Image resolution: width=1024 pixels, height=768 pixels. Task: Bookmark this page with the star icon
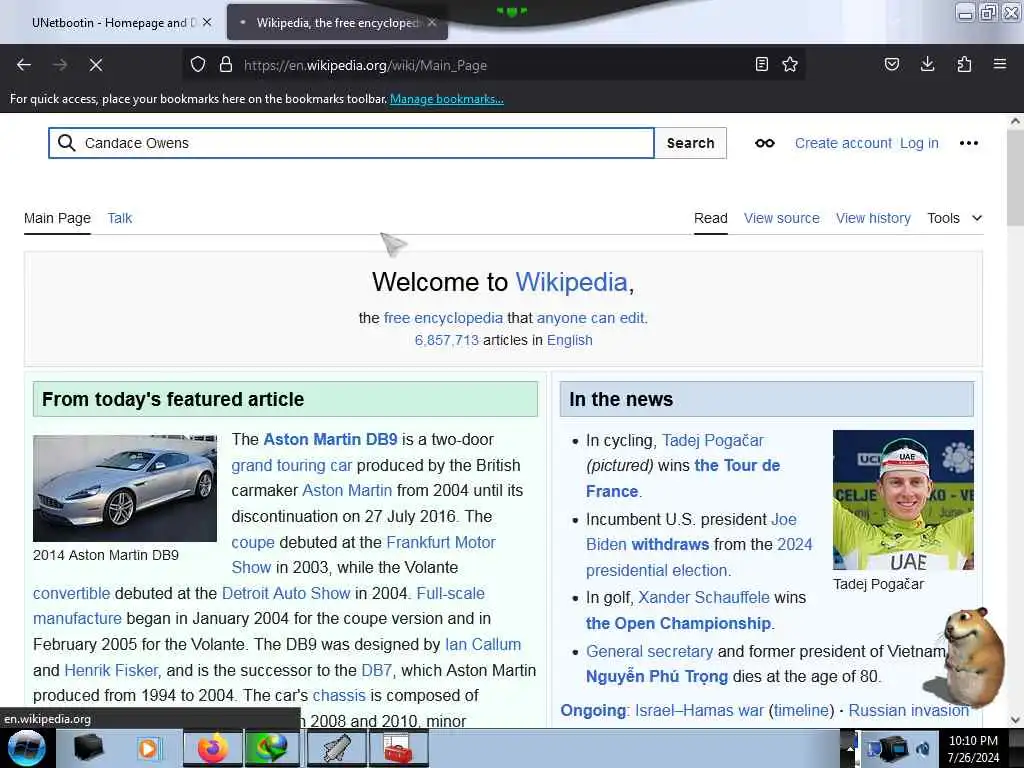tap(790, 65)
